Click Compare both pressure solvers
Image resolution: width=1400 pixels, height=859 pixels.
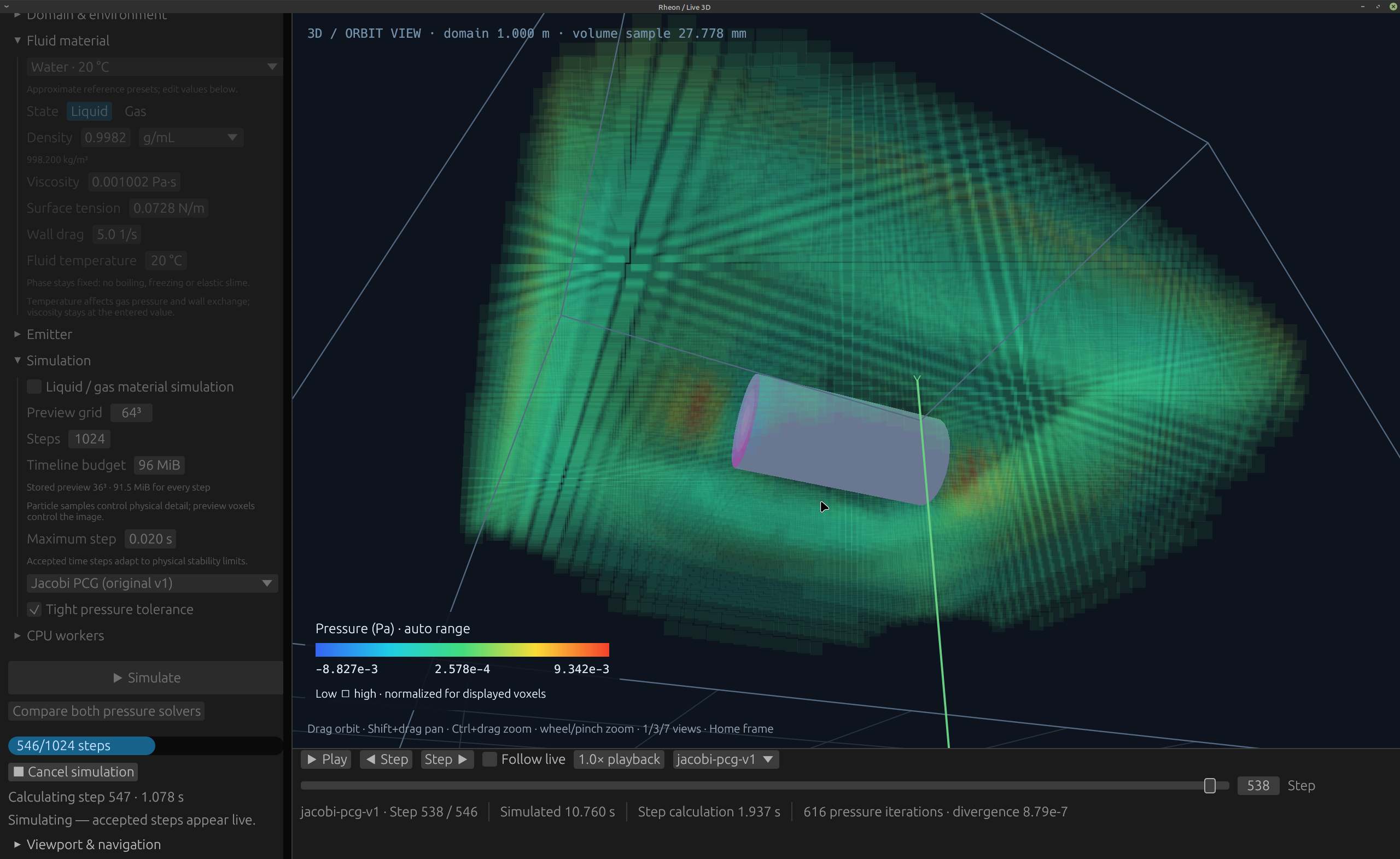click(x=107, y=711)
